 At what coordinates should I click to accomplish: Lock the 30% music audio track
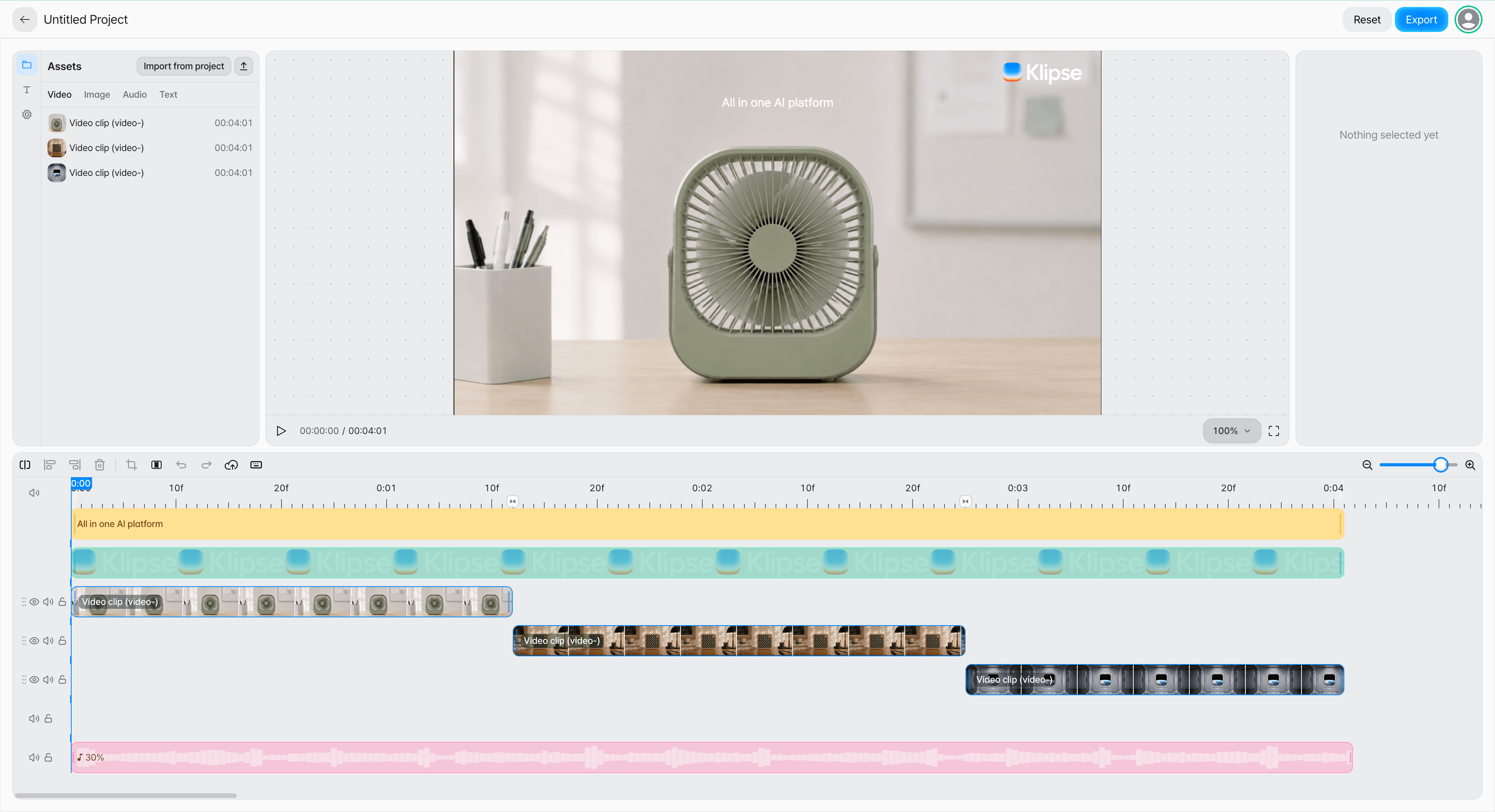click(x=48, y=758)
